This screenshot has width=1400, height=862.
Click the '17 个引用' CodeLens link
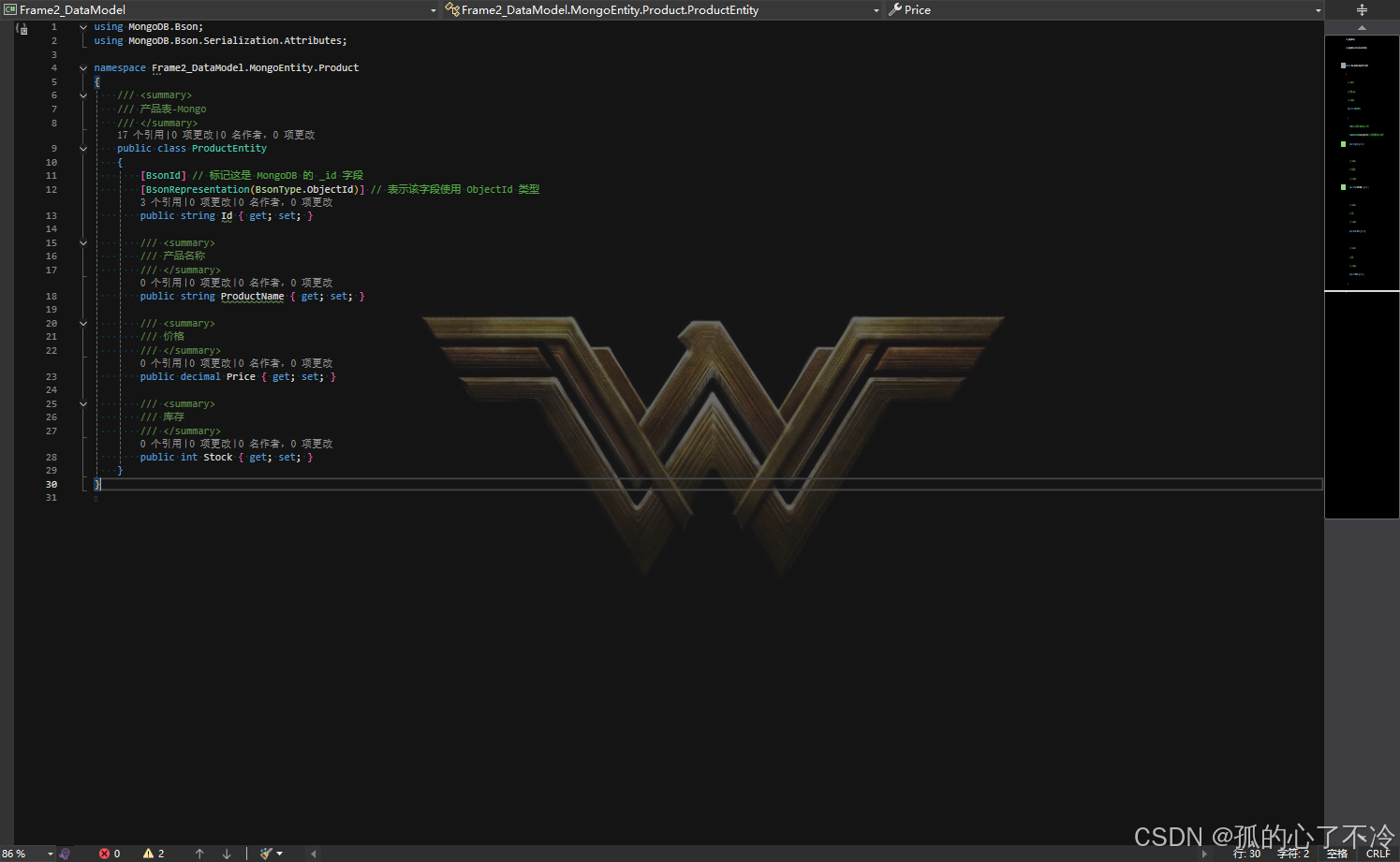click(x=140, y=135)
